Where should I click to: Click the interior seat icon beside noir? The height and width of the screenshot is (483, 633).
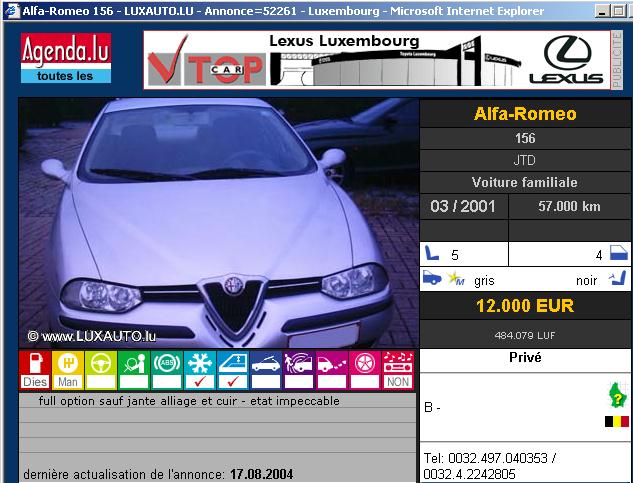pos(618,278)
